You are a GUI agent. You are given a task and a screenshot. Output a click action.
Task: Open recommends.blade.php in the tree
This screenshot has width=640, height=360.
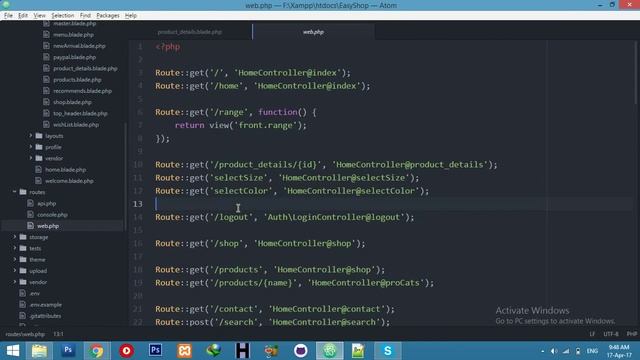pyautogui.click(x=82, y=91)
